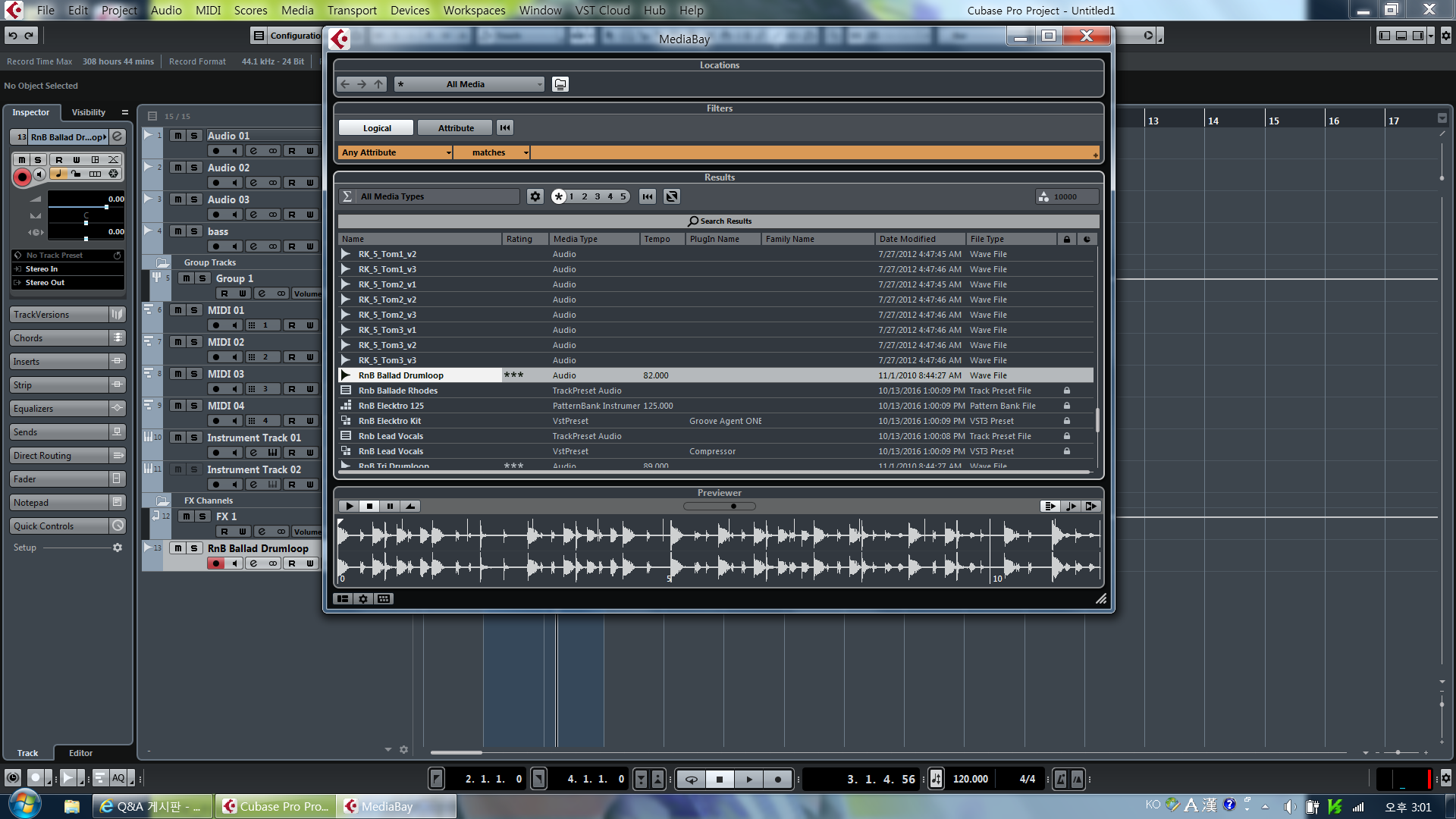The width and height of the screenshot is (1456, 819).
Task: Select the Logical filter tab
Action: click(376, 128)
